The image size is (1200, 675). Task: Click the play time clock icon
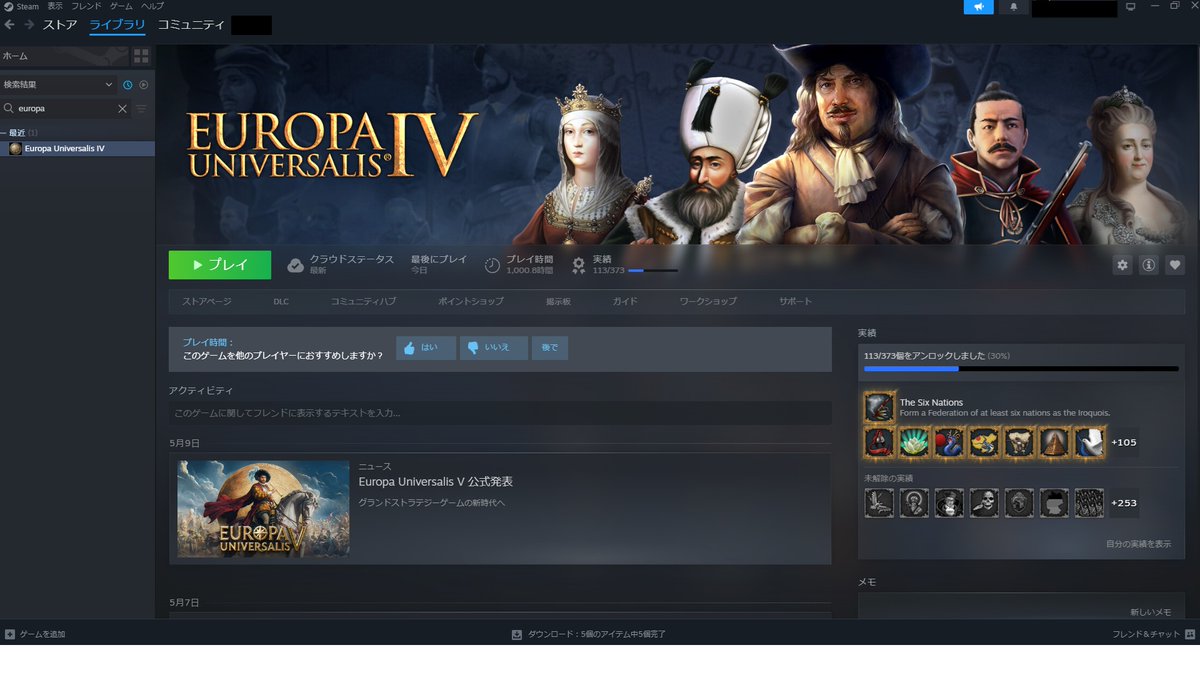[492, 265]
